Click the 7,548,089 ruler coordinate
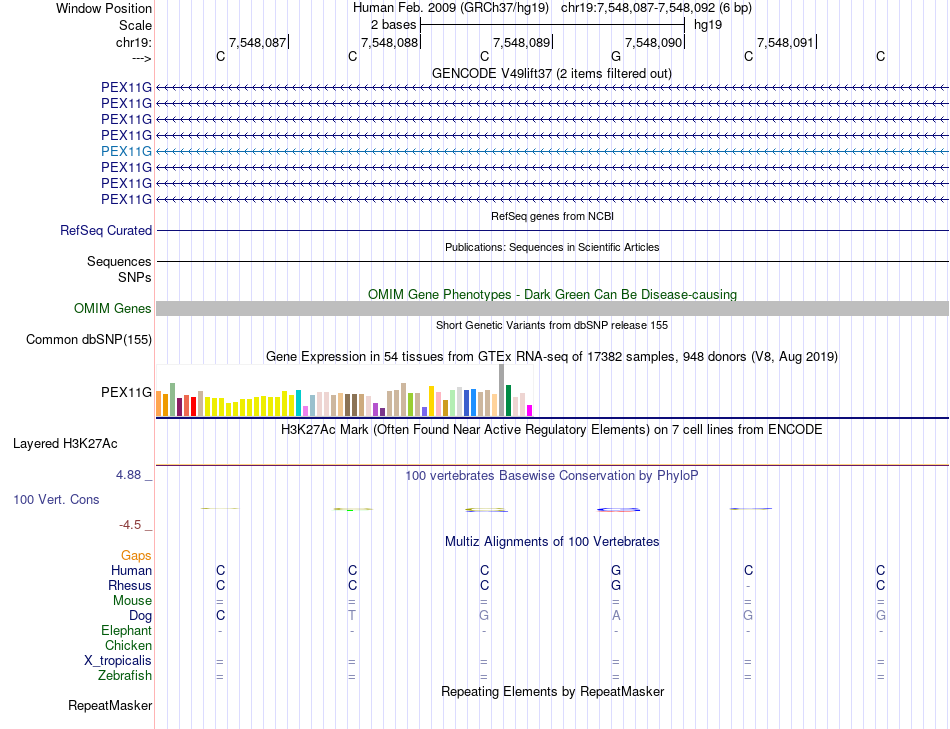The image size is (950, 729). 522,42
